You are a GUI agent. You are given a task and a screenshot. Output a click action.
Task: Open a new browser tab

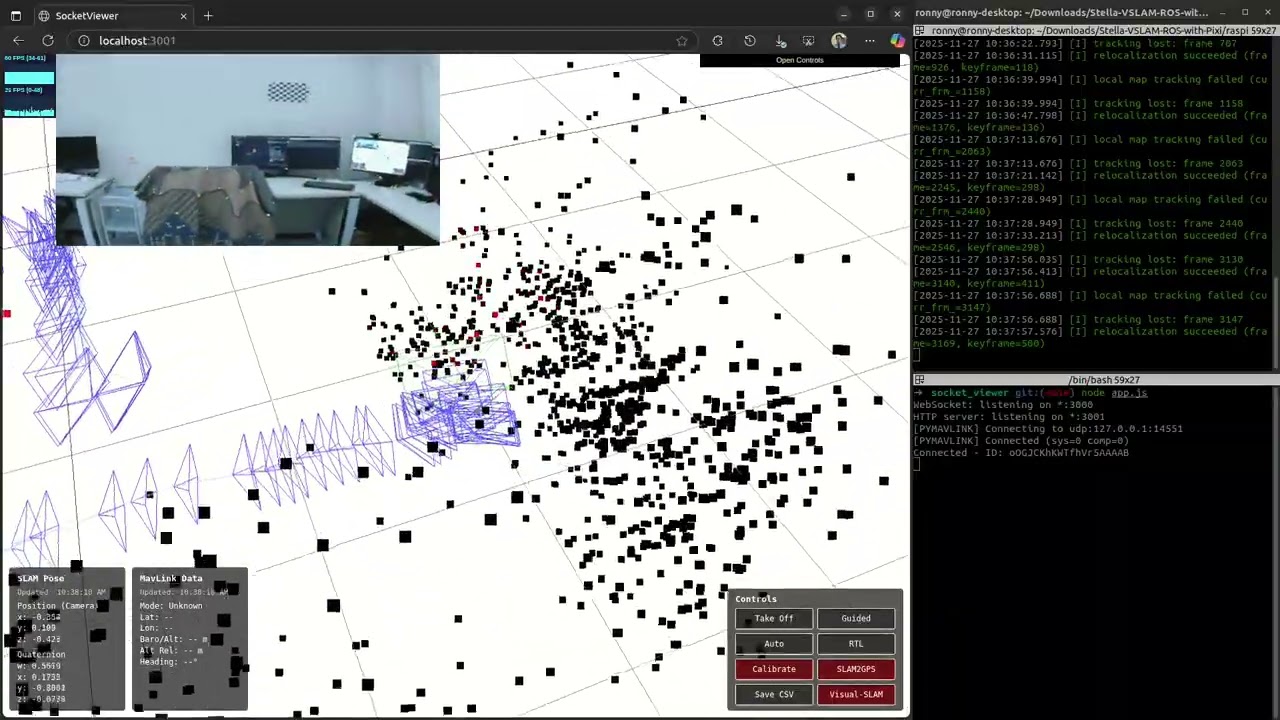pos(208,16)
